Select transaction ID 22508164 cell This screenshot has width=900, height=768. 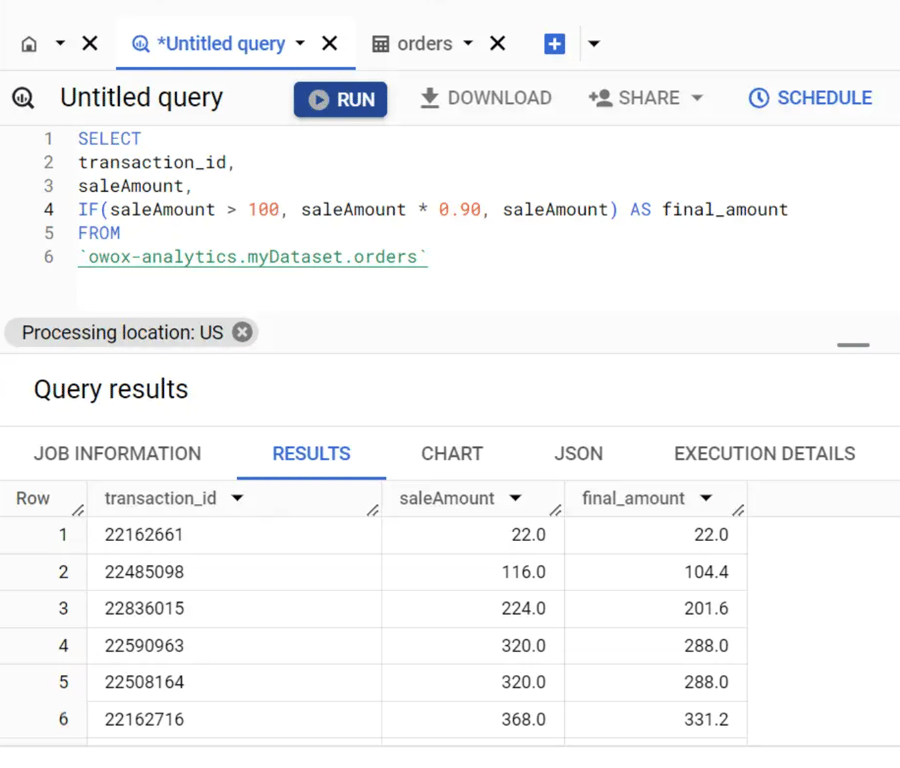(x=234, y=682)
